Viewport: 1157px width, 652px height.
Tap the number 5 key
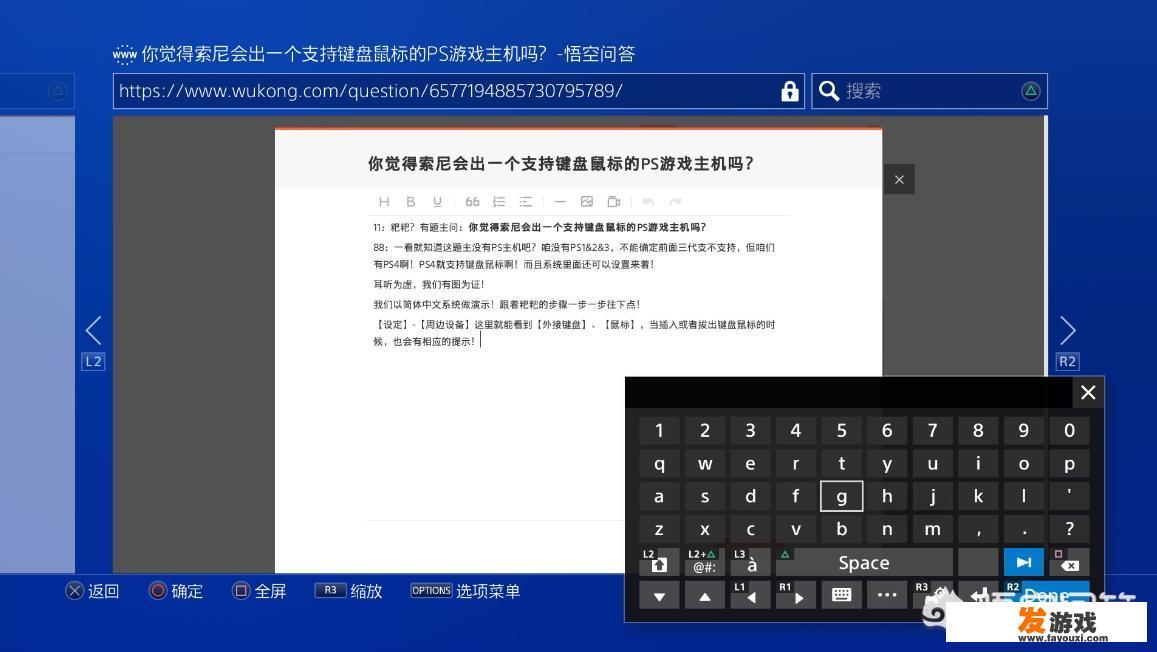point(841,431)
